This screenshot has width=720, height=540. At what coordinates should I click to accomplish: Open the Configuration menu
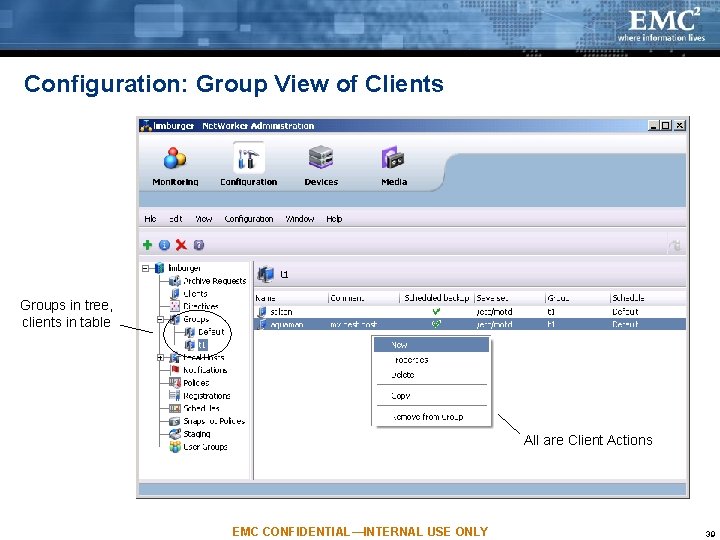pos(248,219)
